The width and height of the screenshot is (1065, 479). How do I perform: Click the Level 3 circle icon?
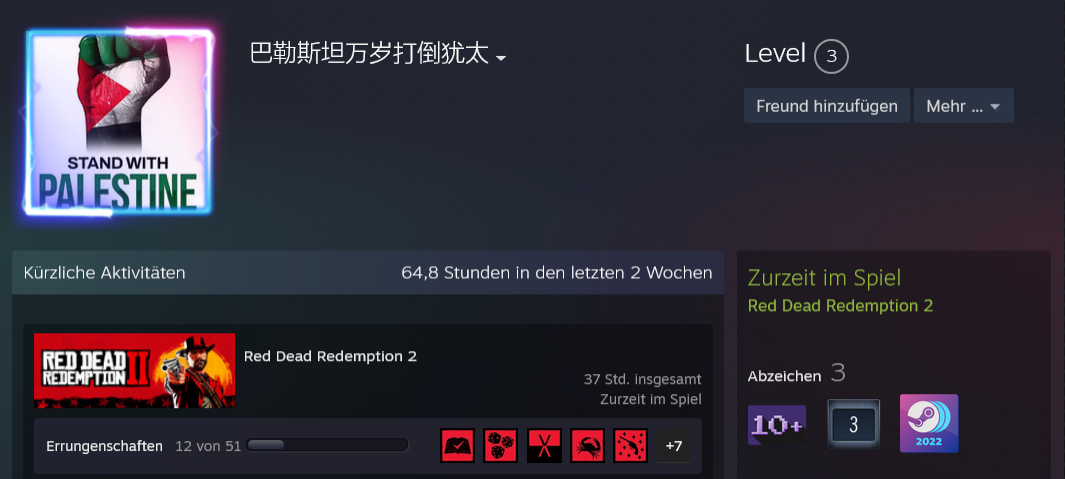pyautogui.click(x=831, y=56)
